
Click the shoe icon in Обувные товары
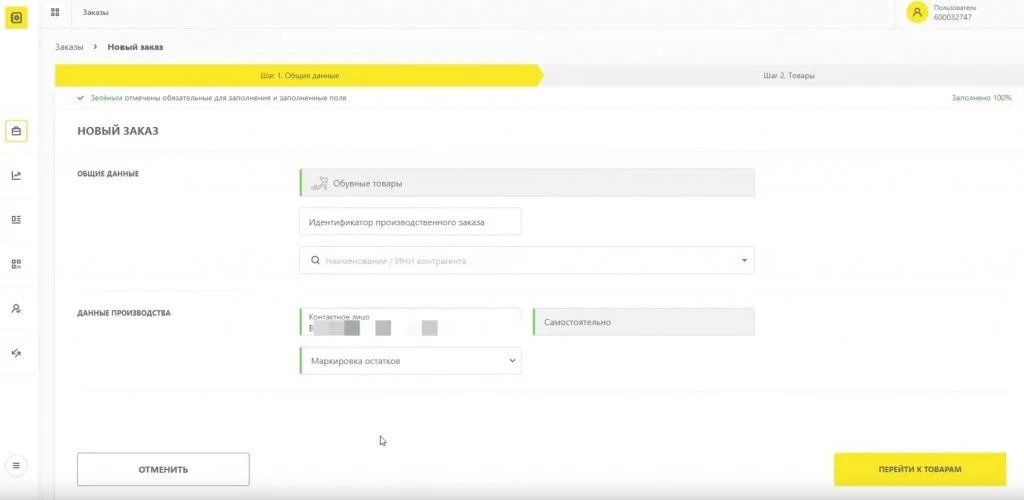[x=319, y=183]
